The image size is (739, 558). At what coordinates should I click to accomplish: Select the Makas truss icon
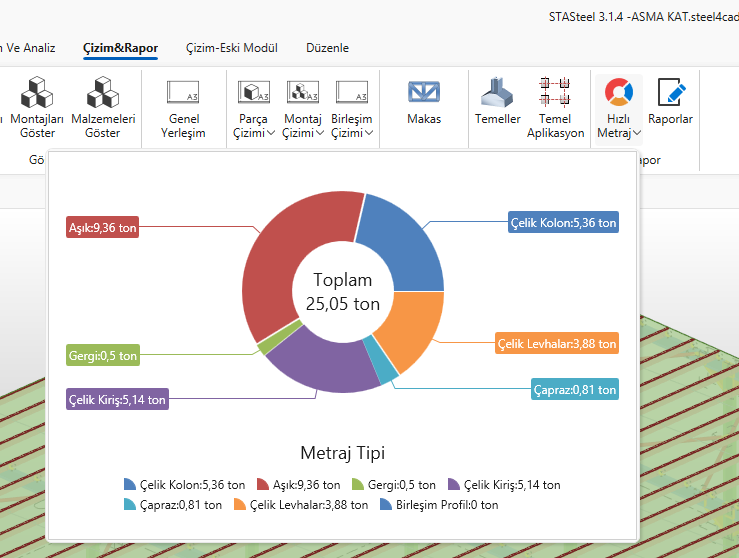[424, 94]
